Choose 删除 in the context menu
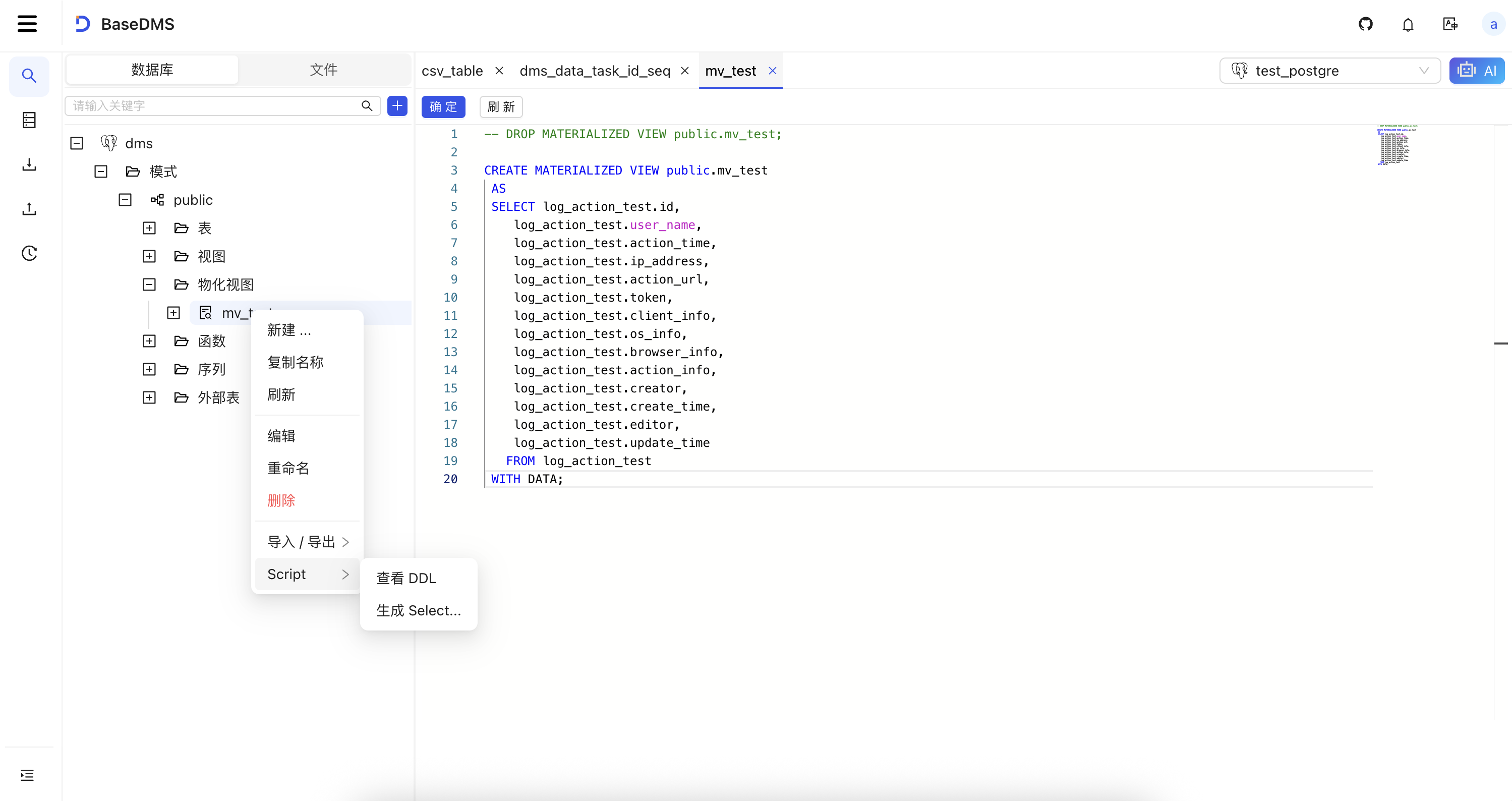Image resolution: width=1512 pixels, height=801 pixels. coord(281,500)
